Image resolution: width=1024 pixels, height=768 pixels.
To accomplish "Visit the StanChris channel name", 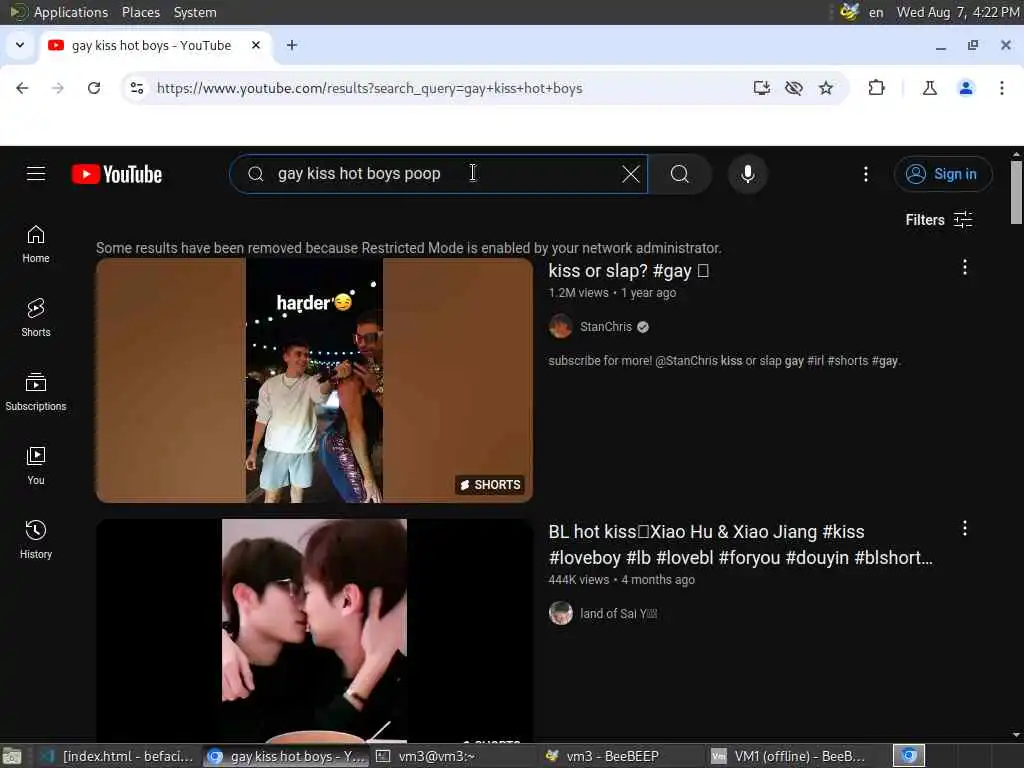I will (x=606, y=327).
